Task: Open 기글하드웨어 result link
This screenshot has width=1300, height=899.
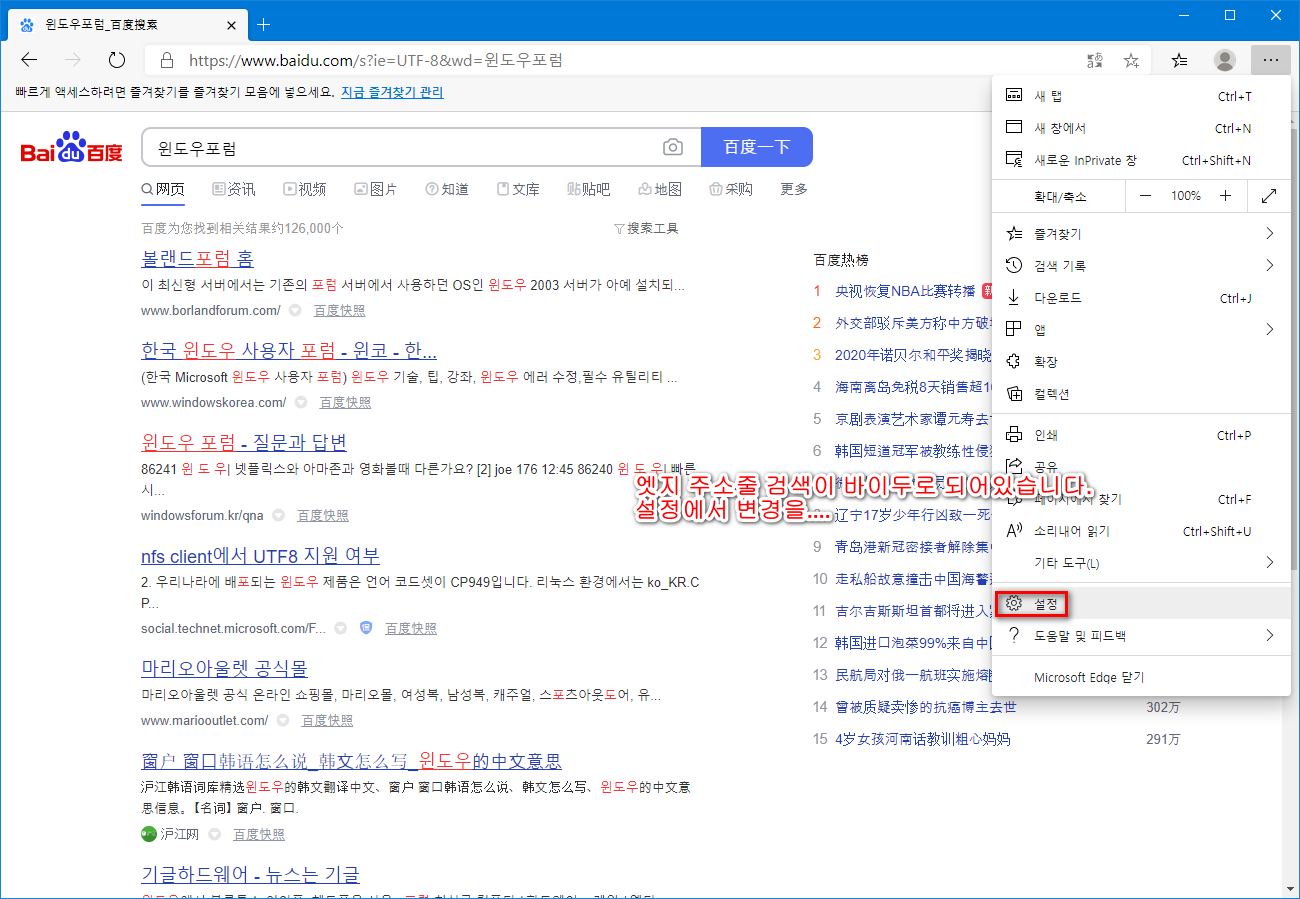Action: [251, 875]
